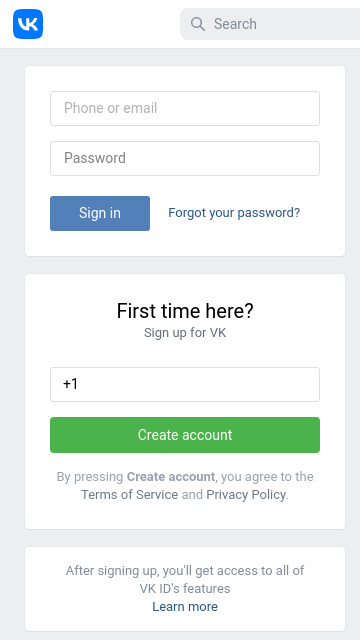Open the Forgot your password link
Image resolution: width=360 pixels, height=640 pixels.
234,213
